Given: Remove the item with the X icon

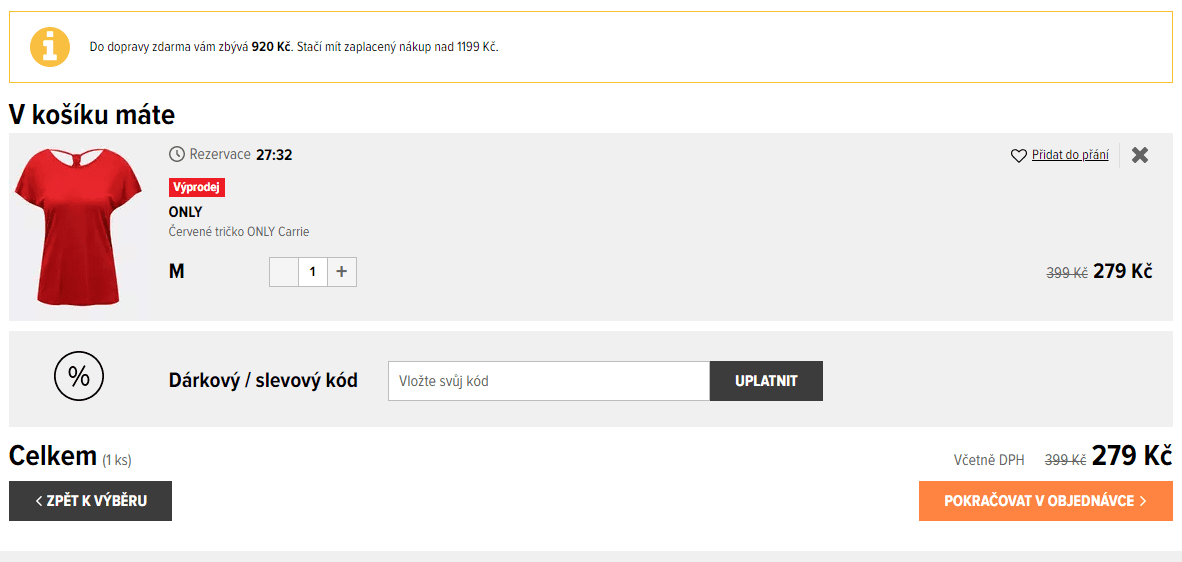Looking at the screenshot, I should 1140,155.
